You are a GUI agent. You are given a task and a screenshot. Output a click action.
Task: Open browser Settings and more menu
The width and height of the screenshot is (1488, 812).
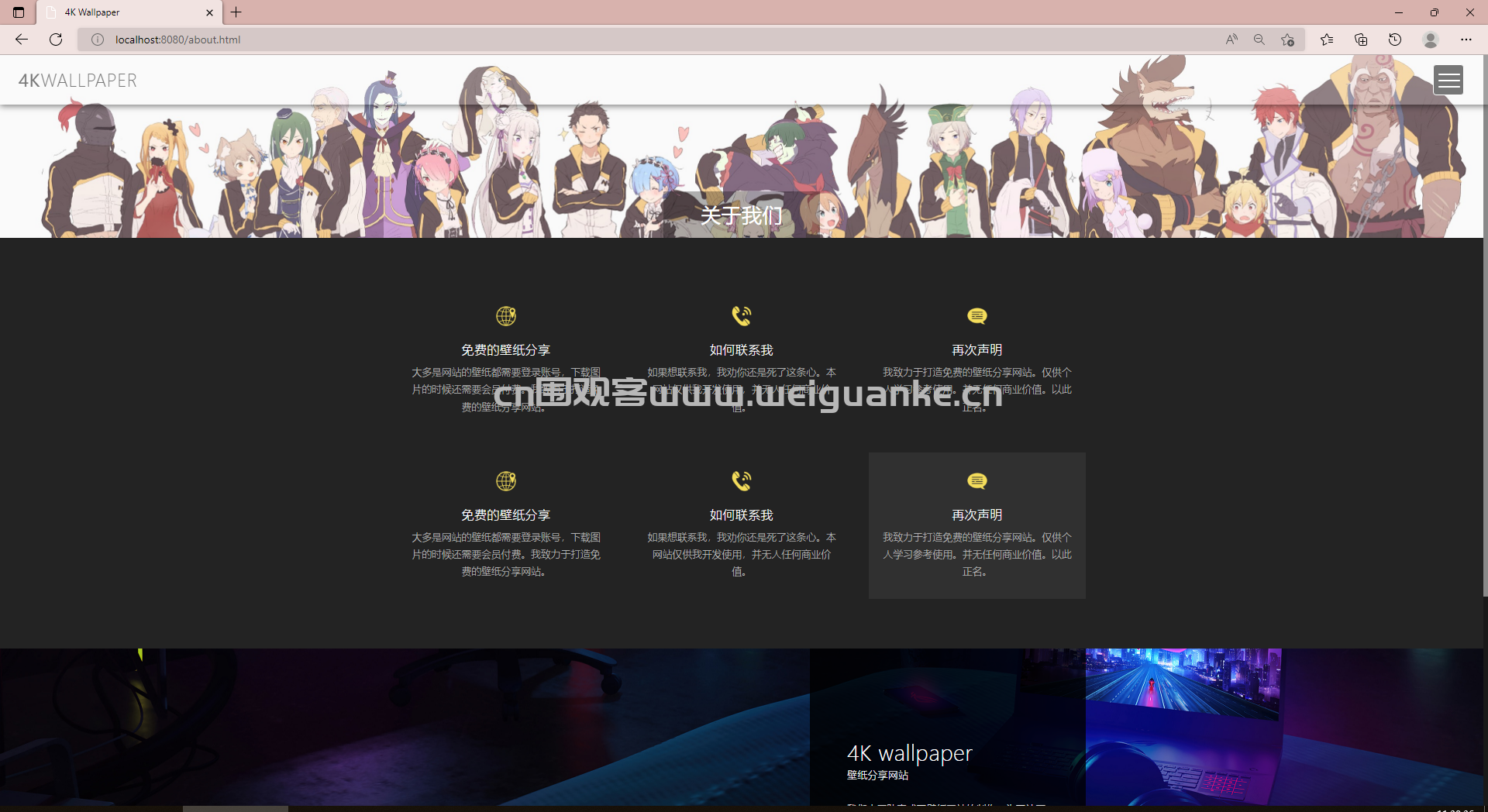1466,40
